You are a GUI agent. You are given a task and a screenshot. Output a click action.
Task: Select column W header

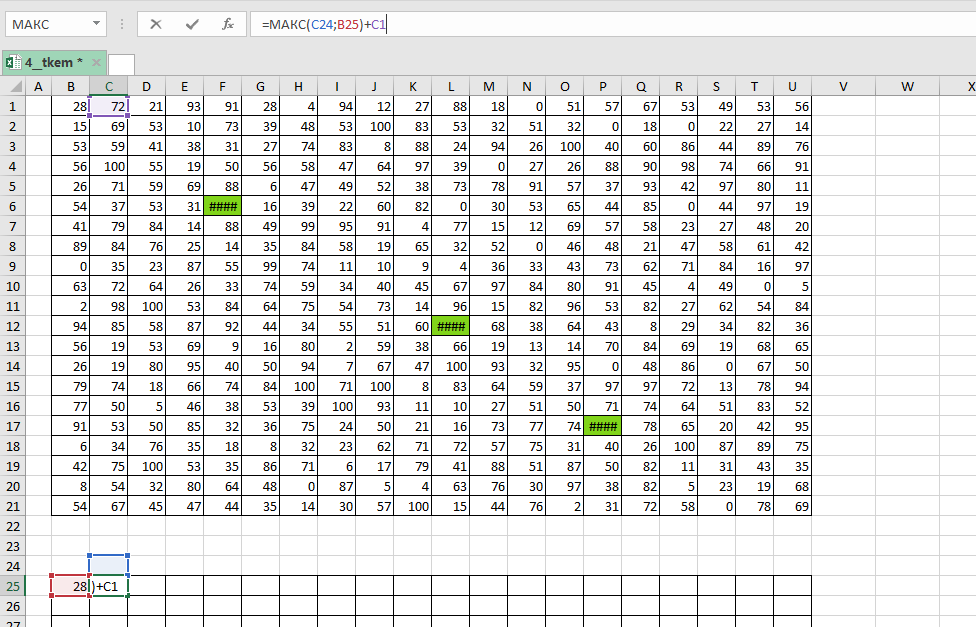click(x=907, y=87)
